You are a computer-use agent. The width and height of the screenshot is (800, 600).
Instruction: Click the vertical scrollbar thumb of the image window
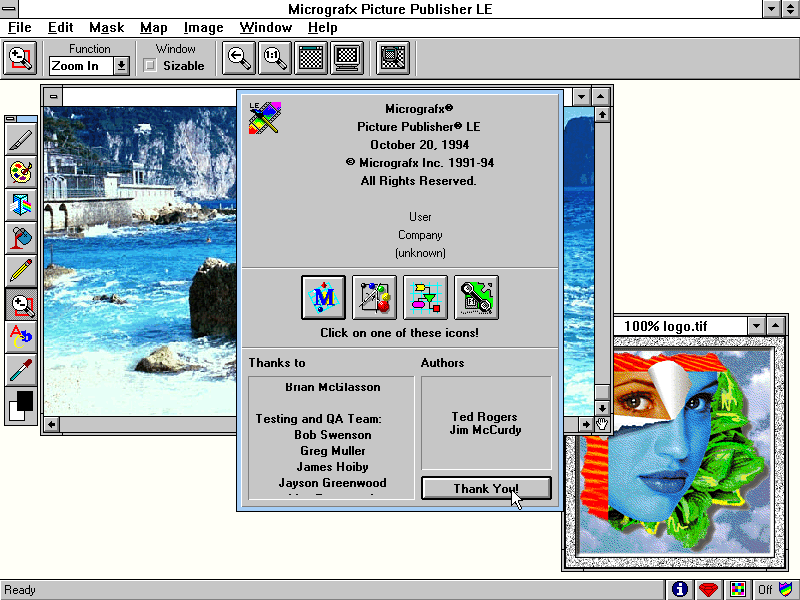[x=603, y=392]
